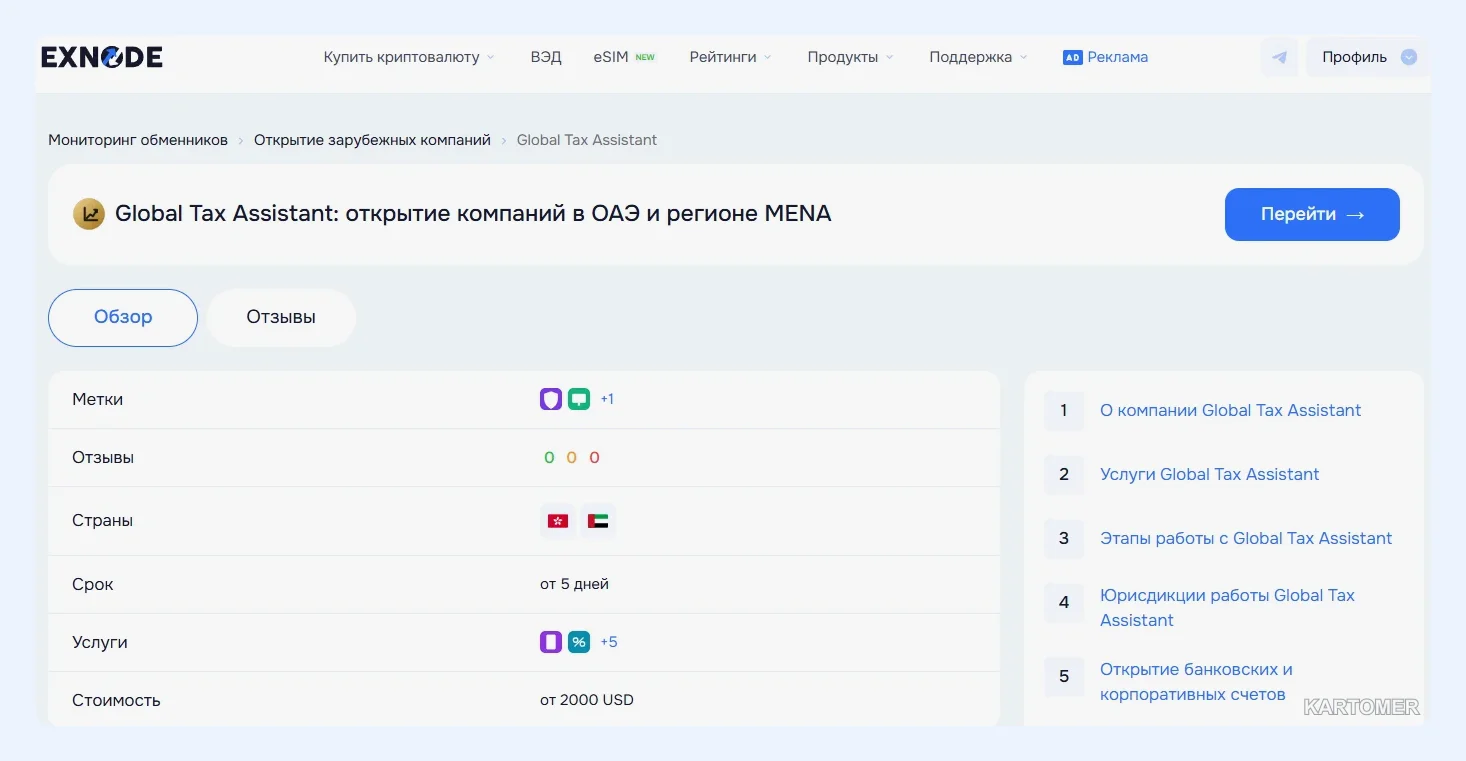Switch to the Отзывы tab
1466x761 pixels.
click(281, 318)
